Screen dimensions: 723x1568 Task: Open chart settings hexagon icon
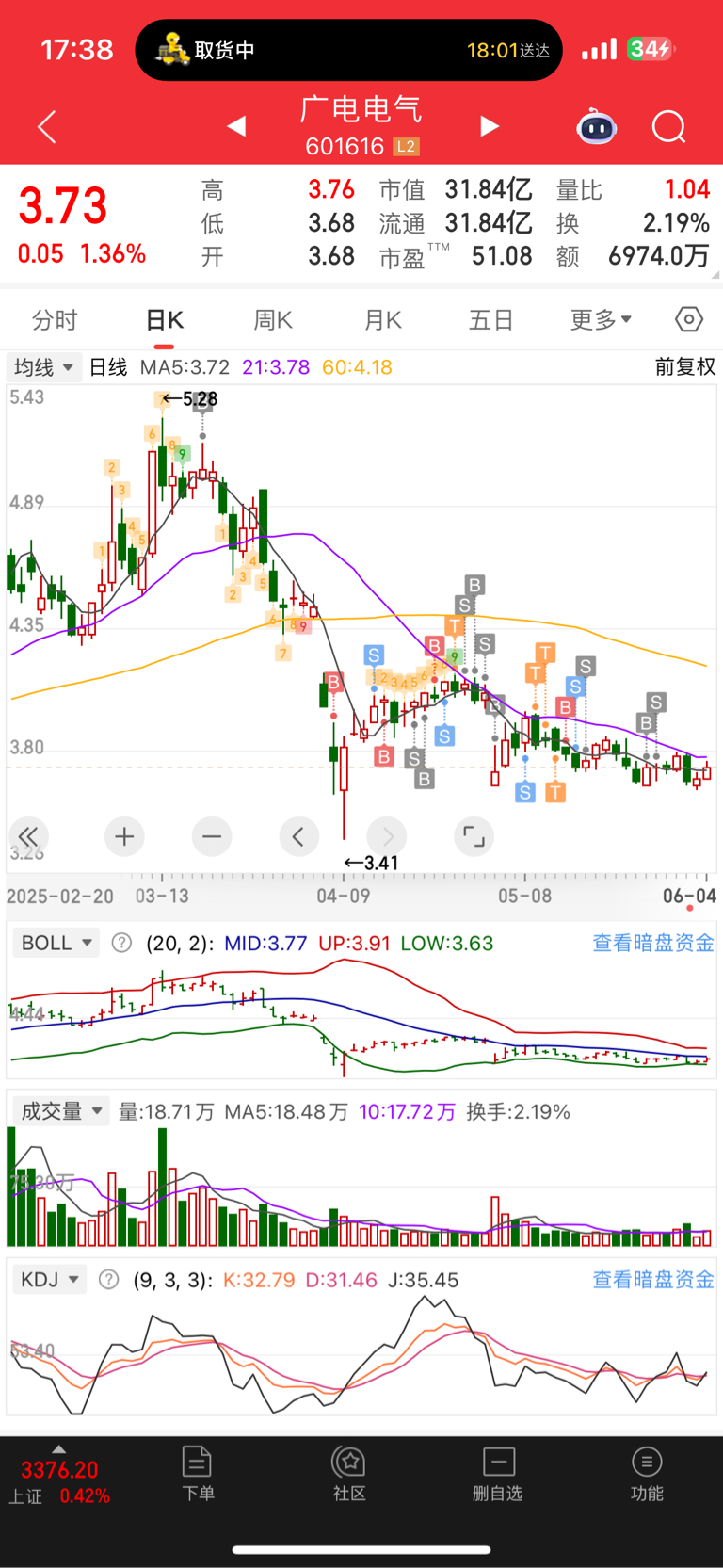point(689,320)
